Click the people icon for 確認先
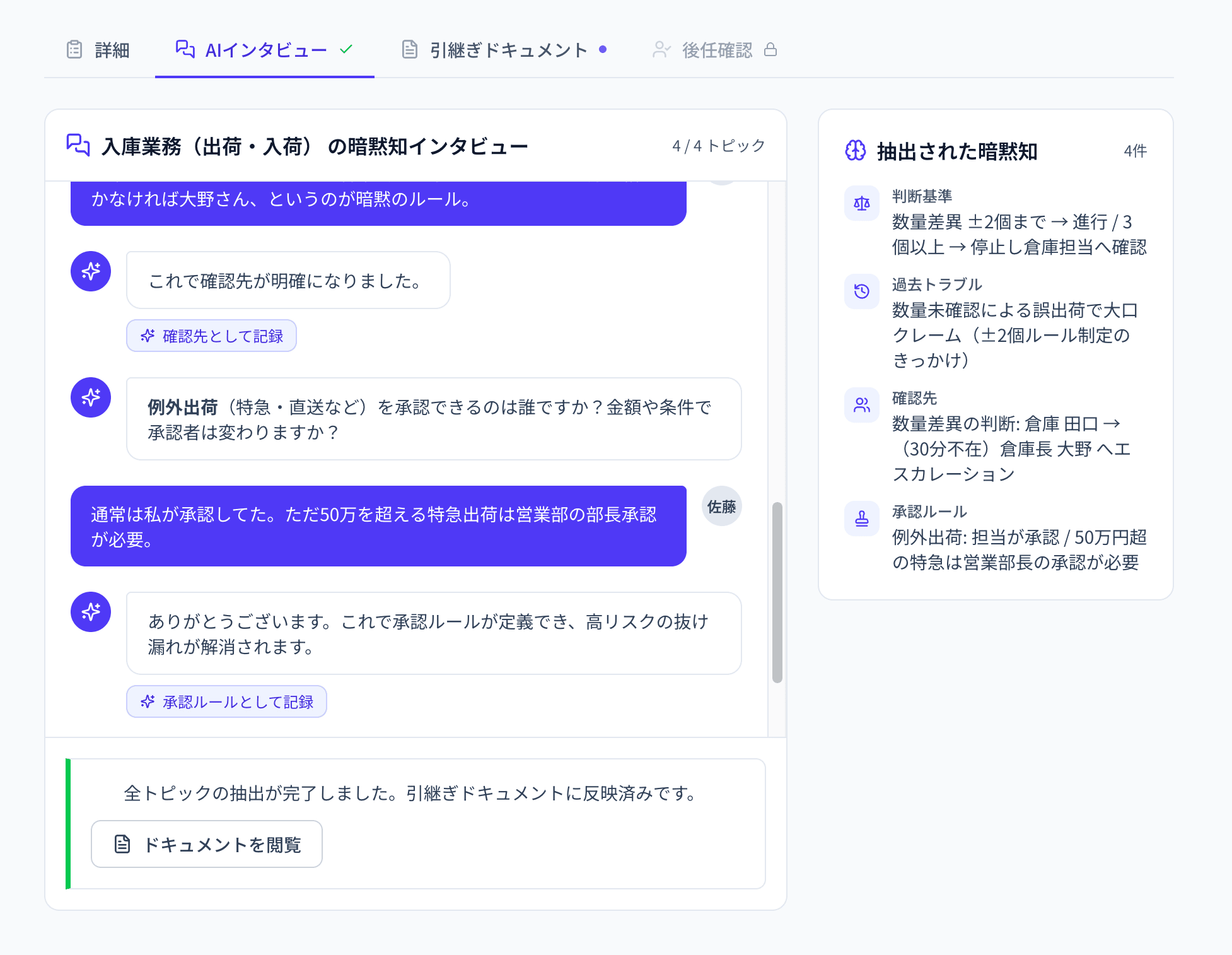 (862, 405)
